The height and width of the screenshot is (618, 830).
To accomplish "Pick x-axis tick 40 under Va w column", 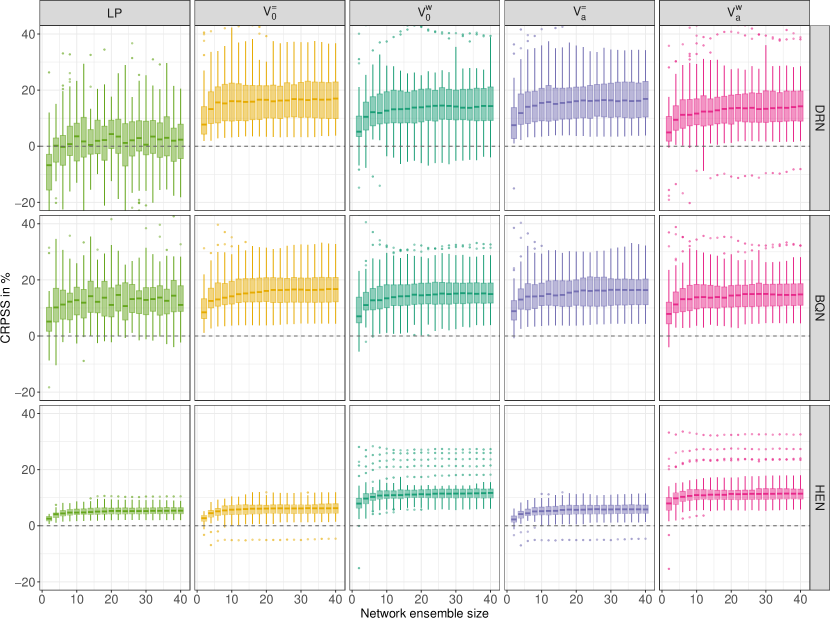I will 800,599.
